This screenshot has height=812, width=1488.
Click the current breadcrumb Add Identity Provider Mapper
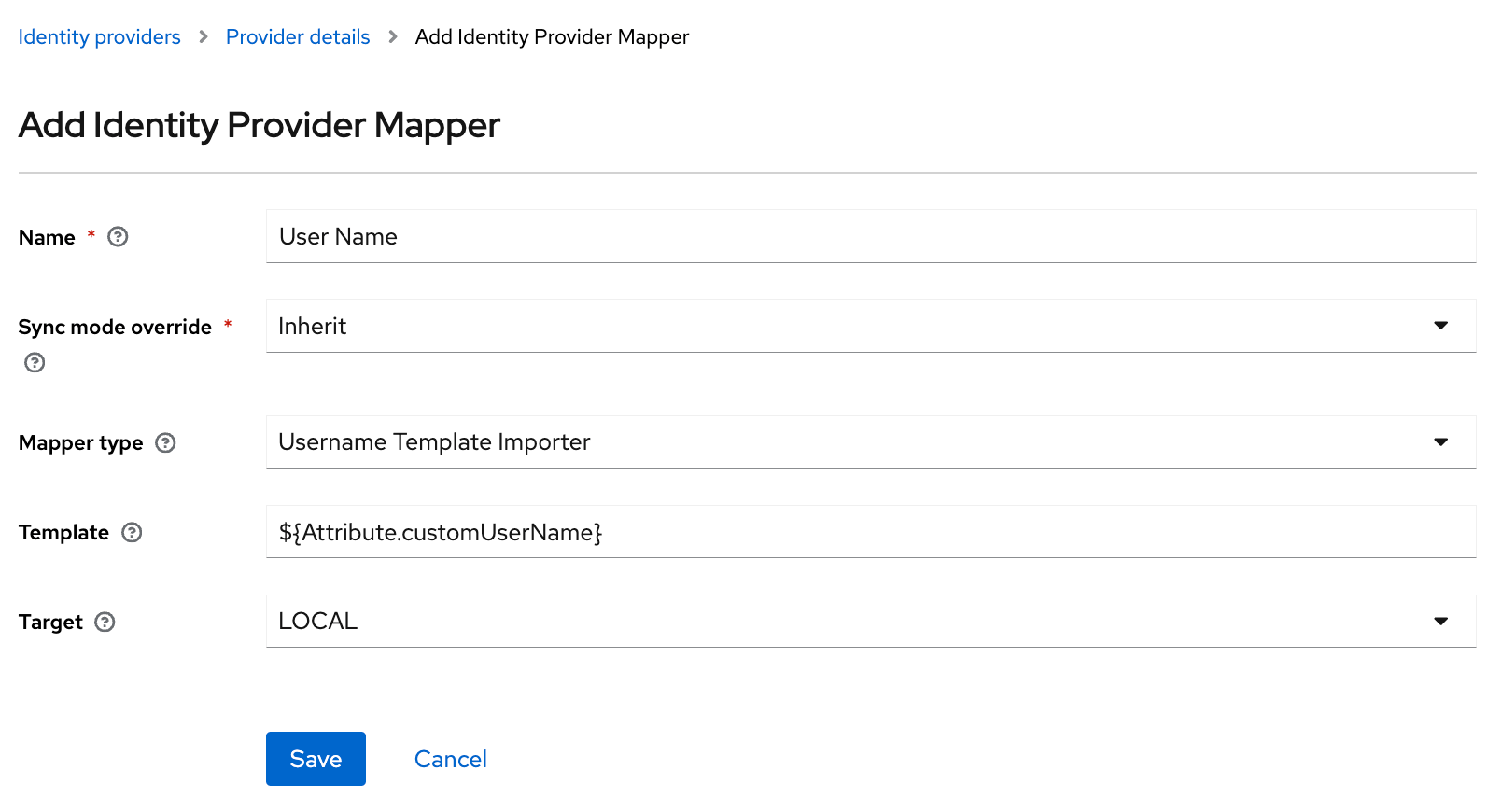click(x=552, y=36)
